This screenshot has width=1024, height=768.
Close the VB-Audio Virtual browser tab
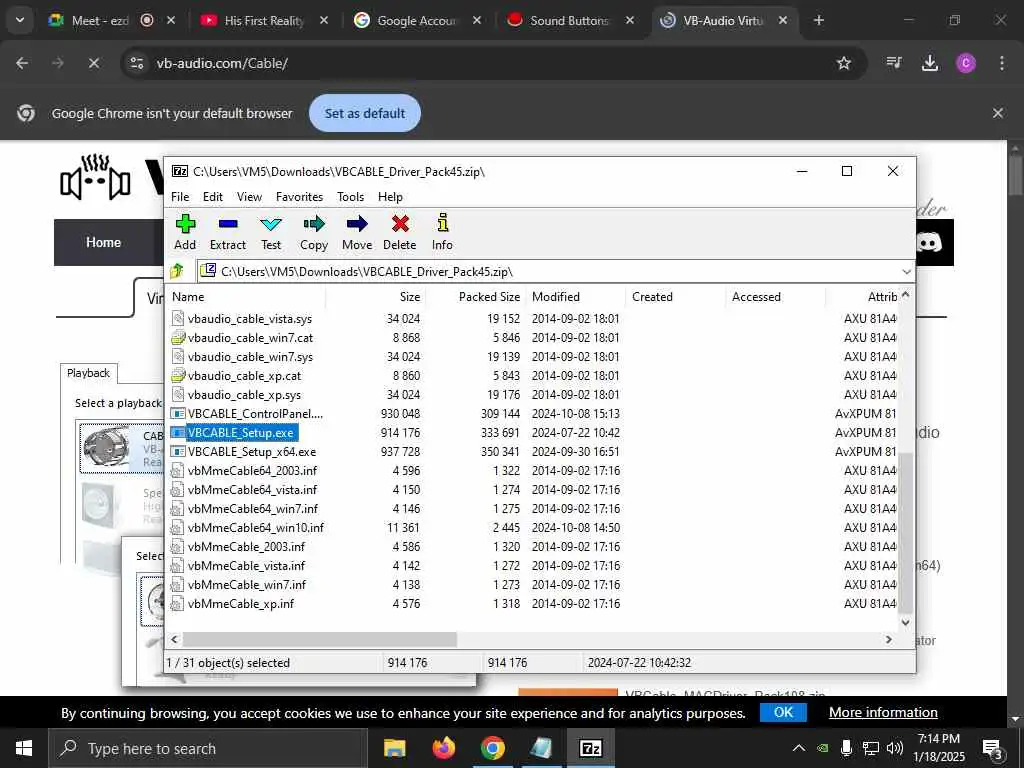pos(783,20)
